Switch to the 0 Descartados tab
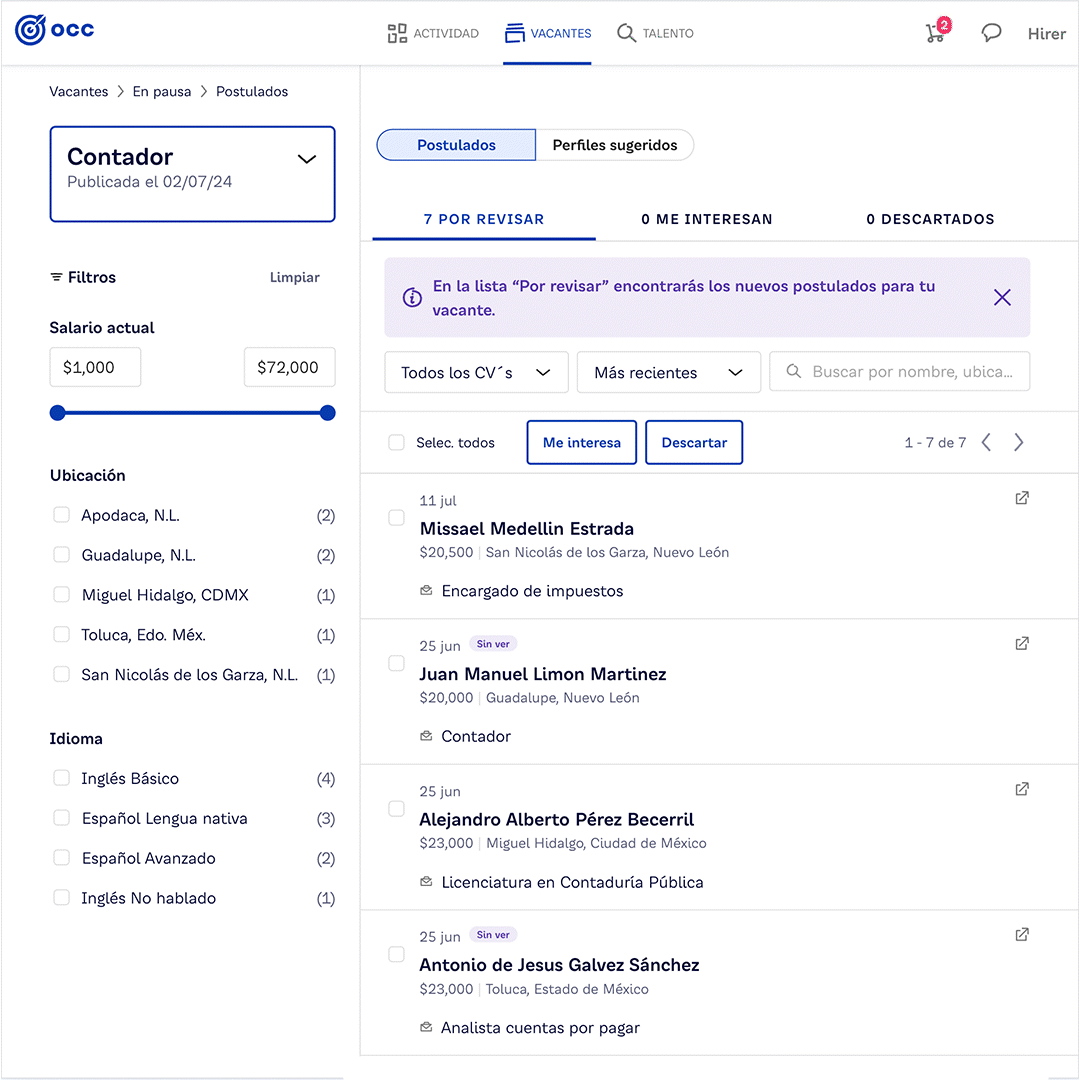Image resolution: width=1080 pixels, height=1080 pixels. coord(930,219)
